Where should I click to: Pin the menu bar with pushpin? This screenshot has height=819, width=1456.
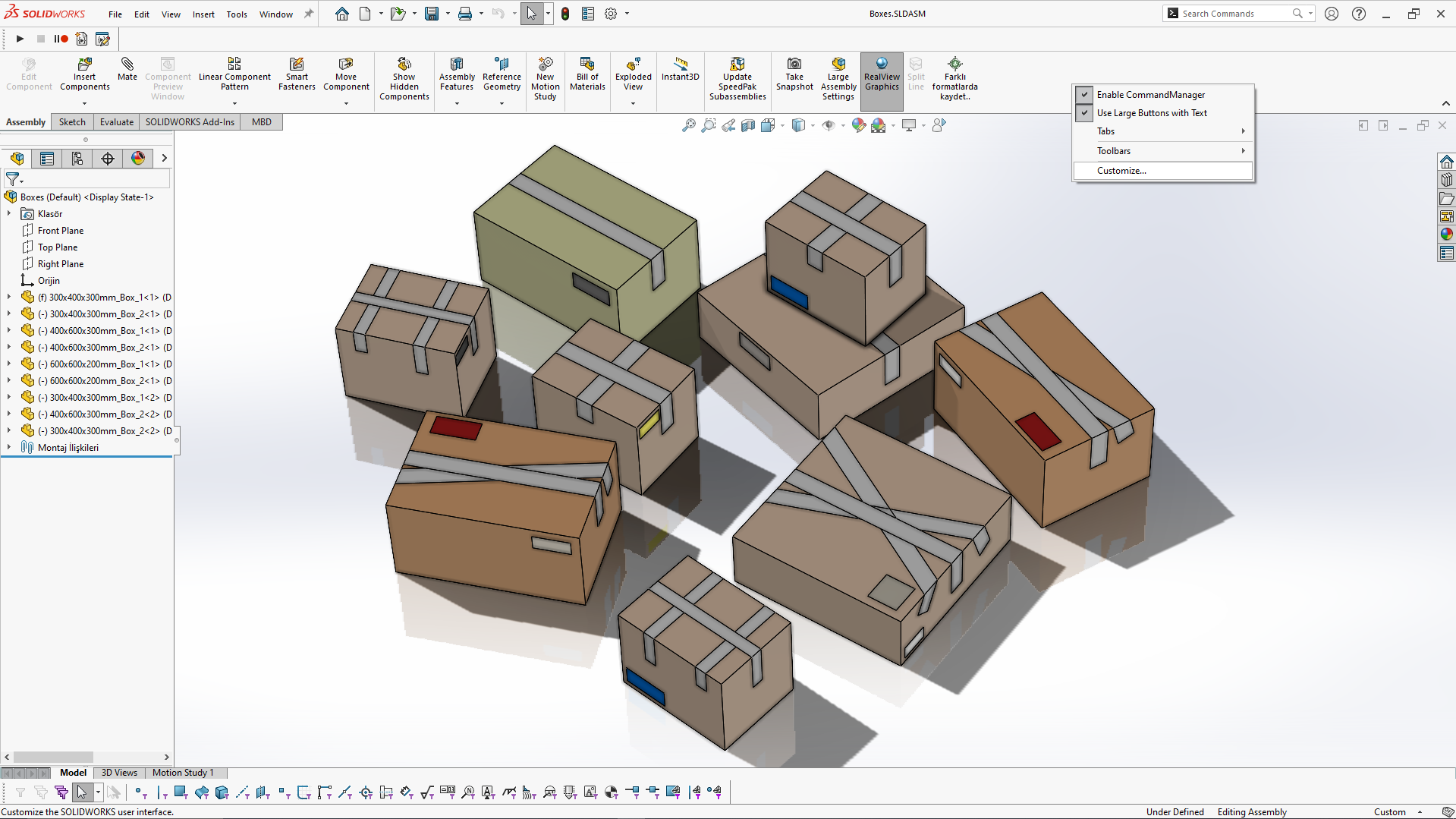click(x=309, y=14)
